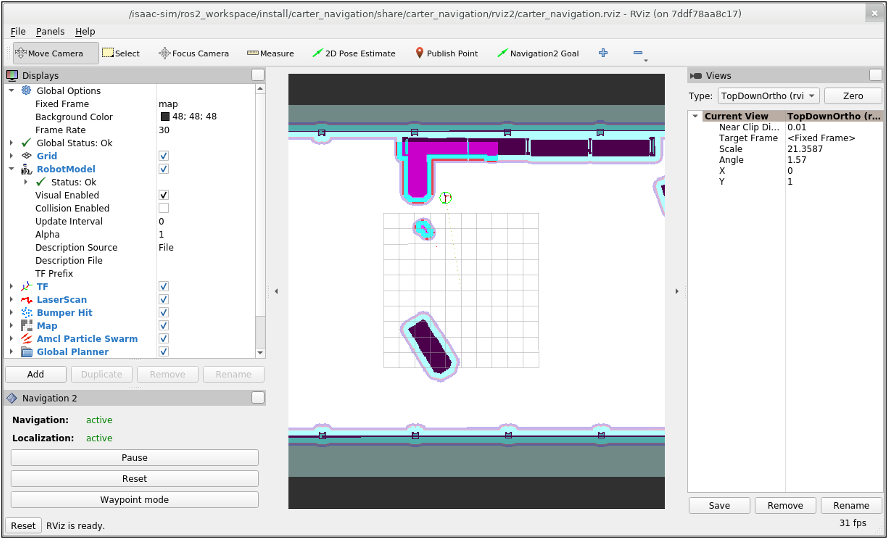Click the Amcl Particle Swarm icon
887x539 pixels.
[26, 338]
